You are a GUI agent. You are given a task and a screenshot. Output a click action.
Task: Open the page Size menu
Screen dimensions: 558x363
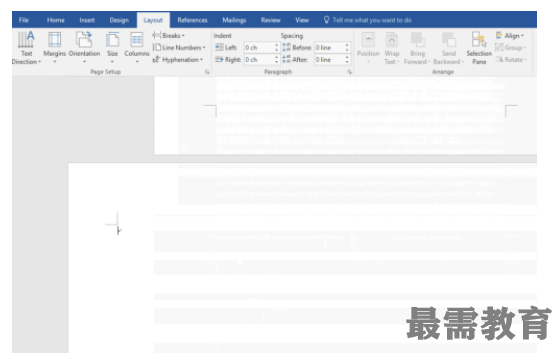click(112, 48)
